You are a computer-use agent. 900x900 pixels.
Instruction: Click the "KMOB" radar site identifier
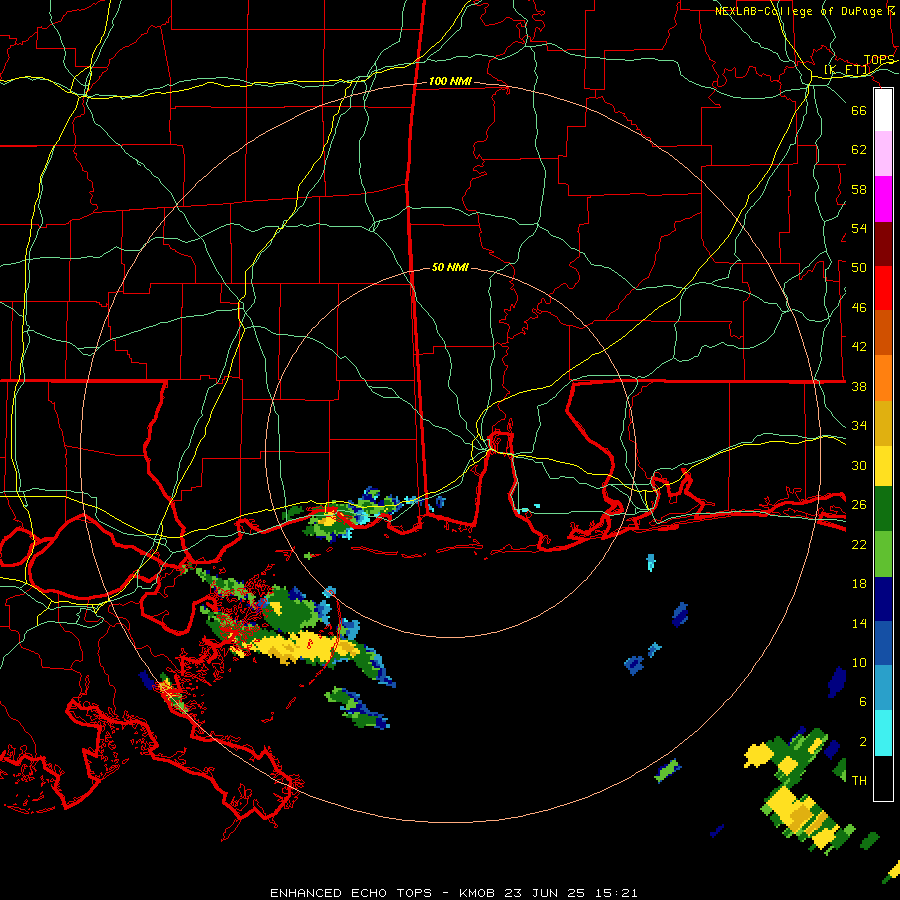tap(476, 893)
